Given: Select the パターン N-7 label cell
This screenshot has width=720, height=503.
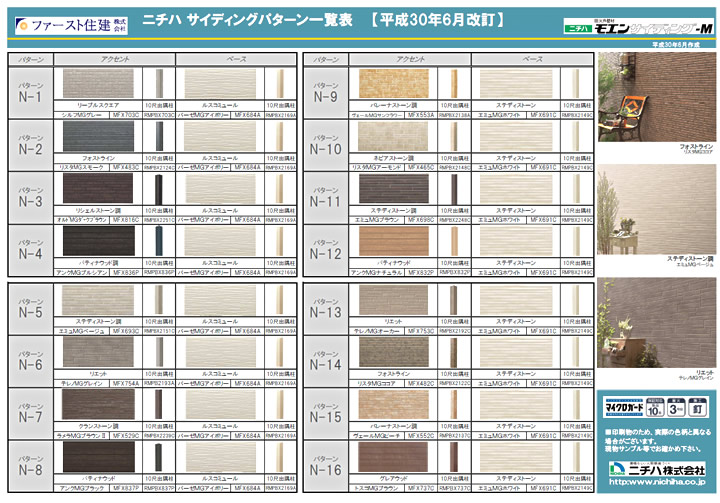Looking at the screenshot, I should (x=31, y=414).
